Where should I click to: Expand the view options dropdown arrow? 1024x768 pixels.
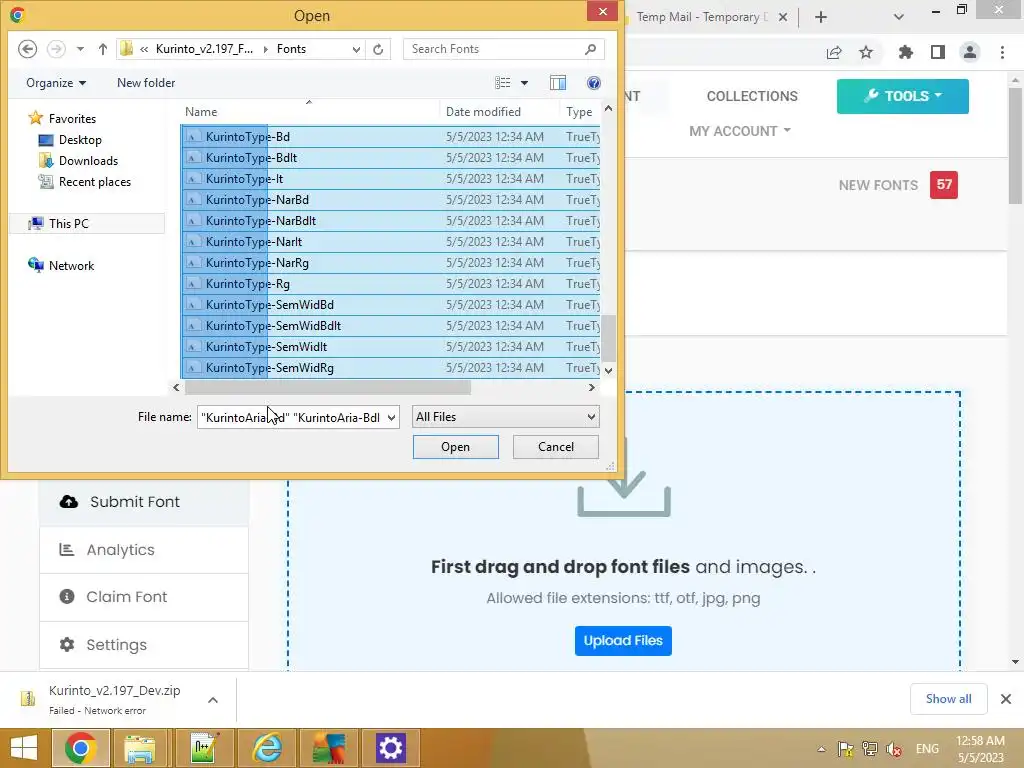pyautogui.click(x=524, y=83)
